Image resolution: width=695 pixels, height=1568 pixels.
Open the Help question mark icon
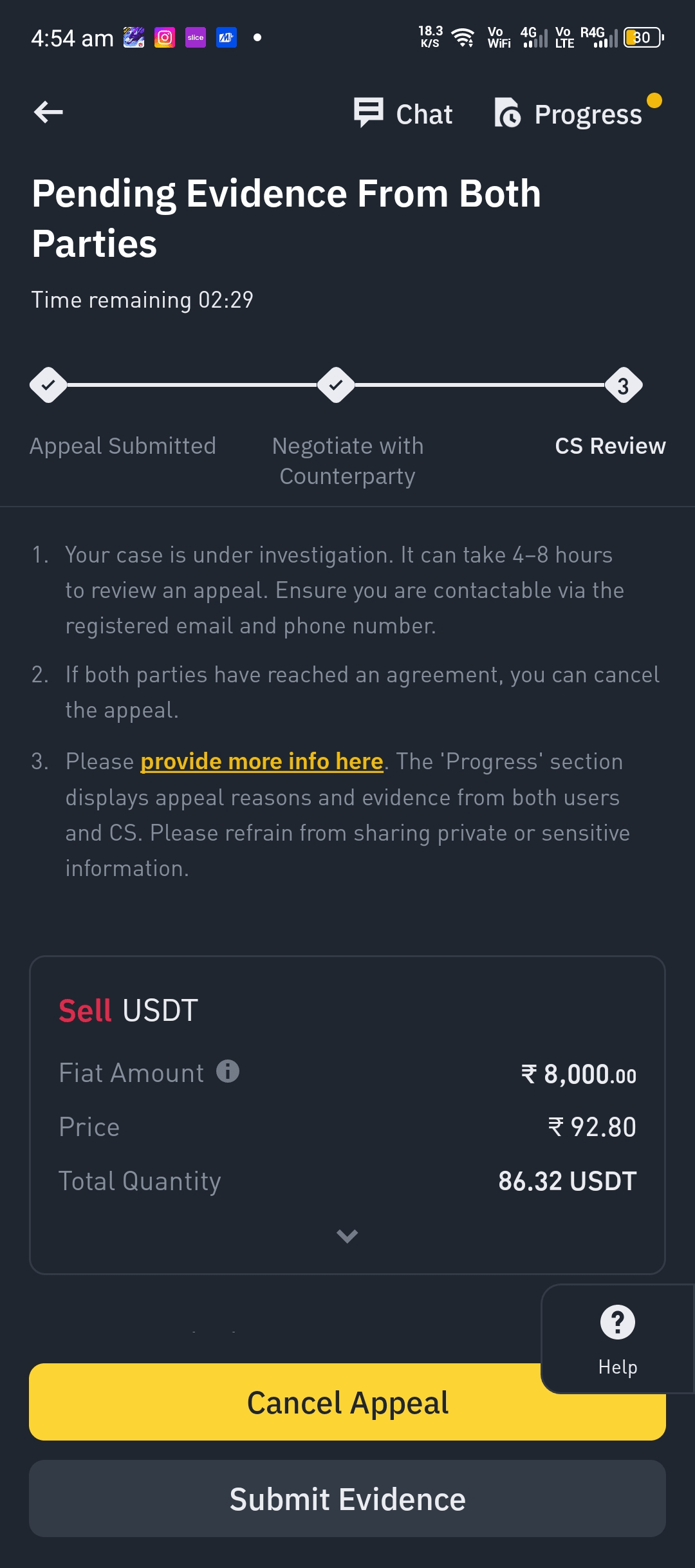tap(618, 1322)
